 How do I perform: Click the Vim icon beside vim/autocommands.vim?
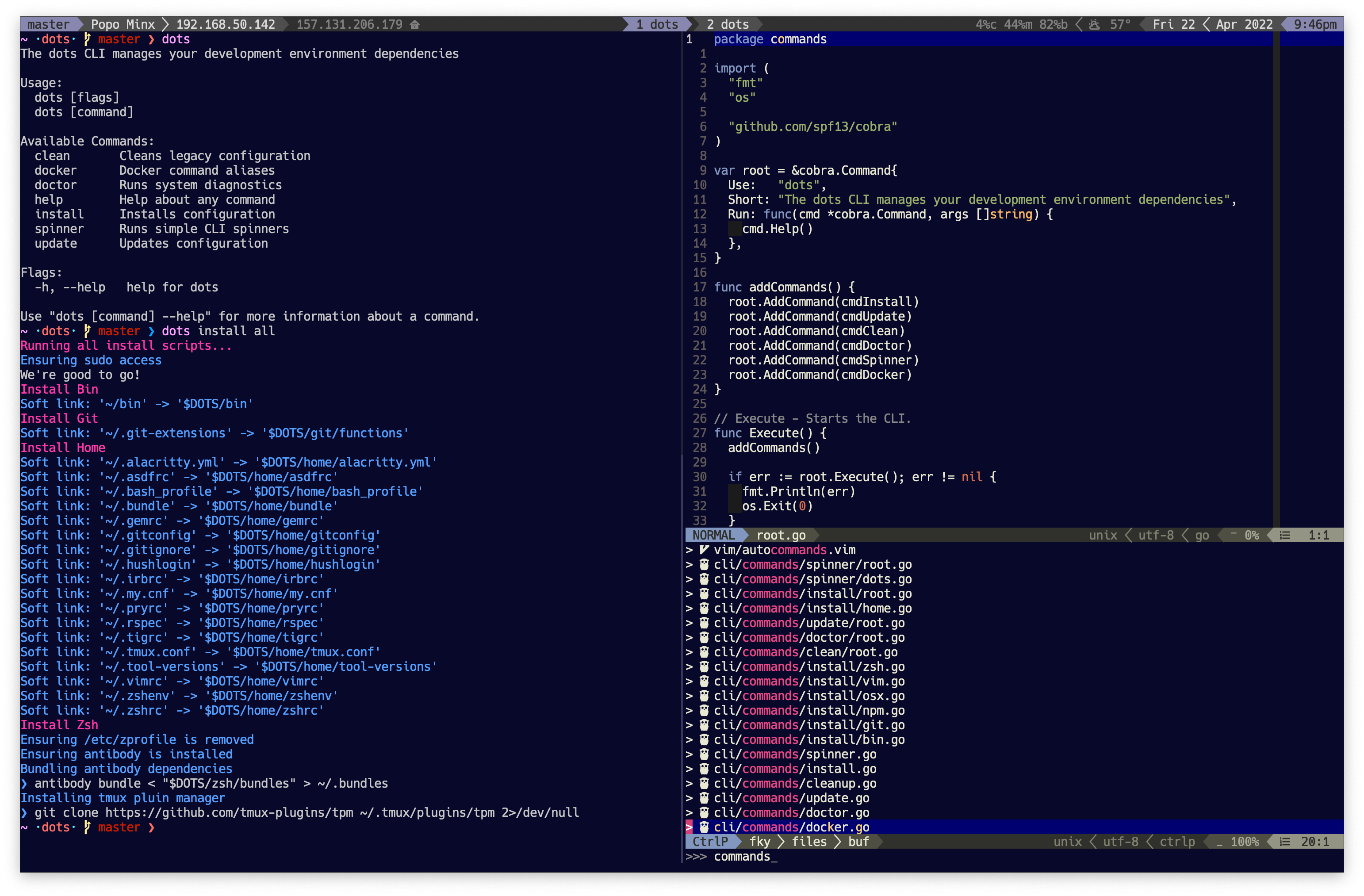click(x=704, y=550)
